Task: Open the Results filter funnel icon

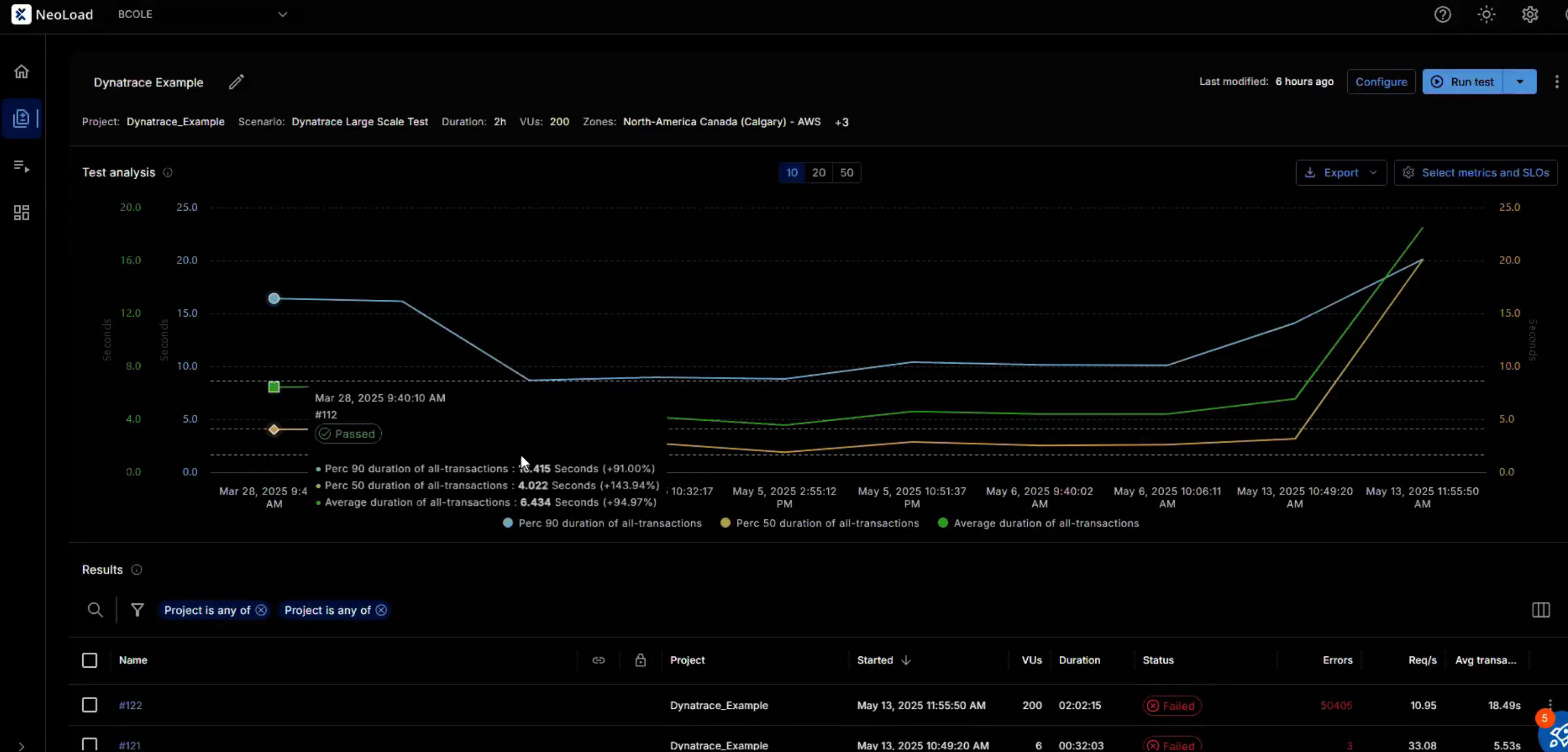Action: (x=138, y=610)
